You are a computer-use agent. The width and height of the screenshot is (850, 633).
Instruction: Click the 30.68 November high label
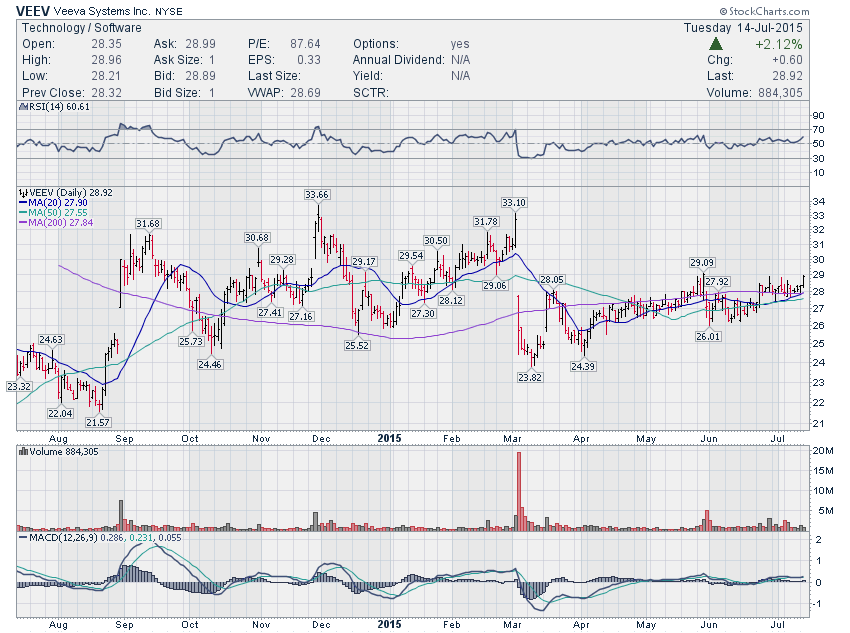point(256,237)
